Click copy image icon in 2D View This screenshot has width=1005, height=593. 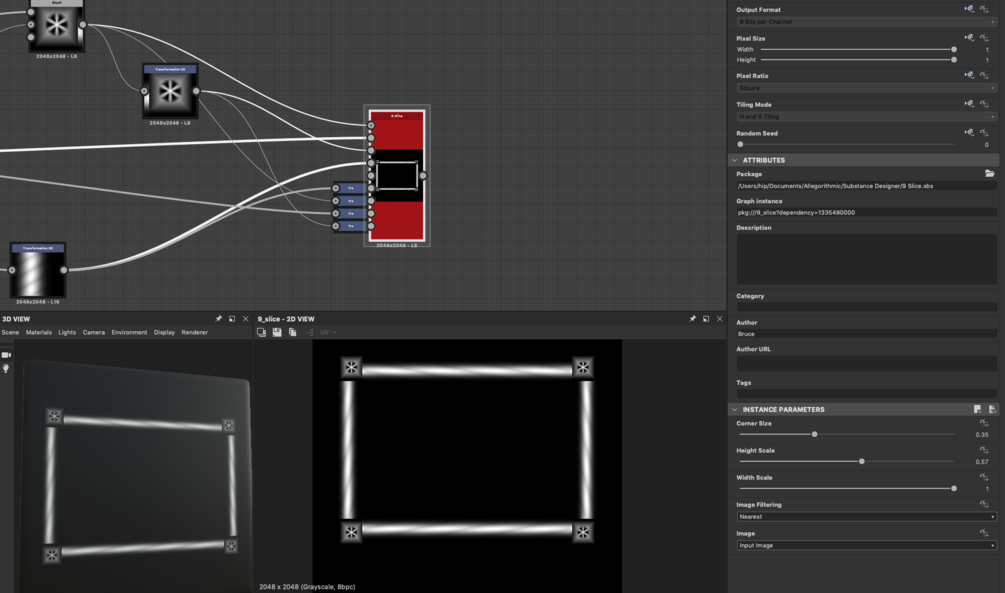coord(292,332)
